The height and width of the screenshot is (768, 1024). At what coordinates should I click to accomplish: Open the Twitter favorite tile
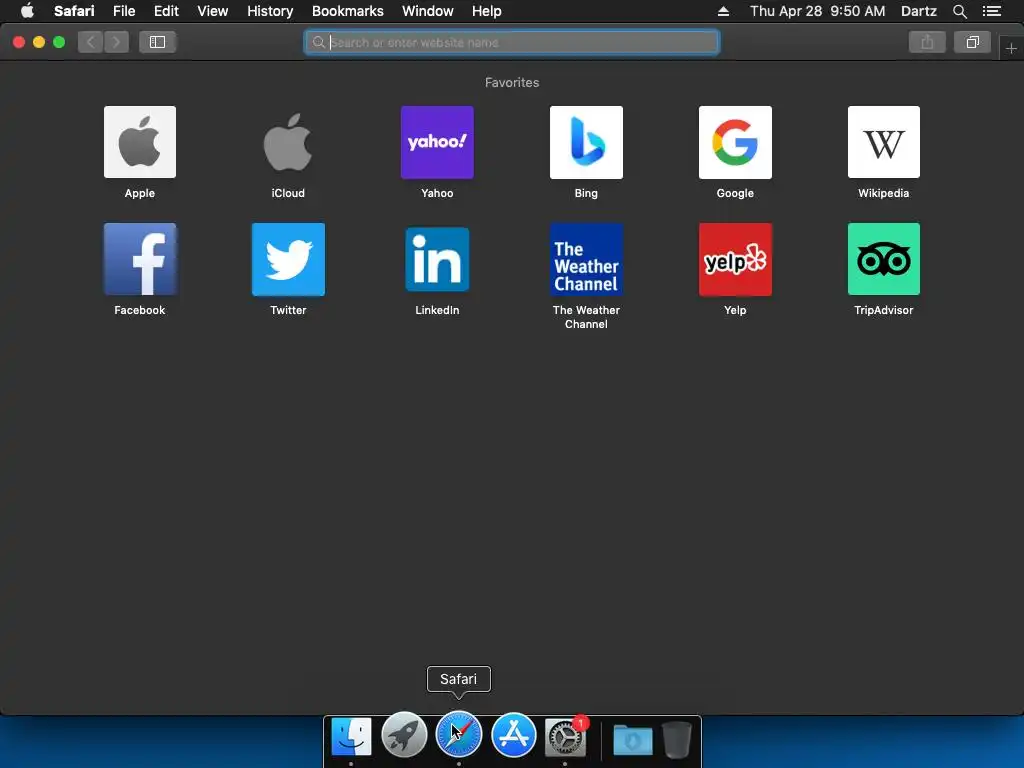[x=288, y=259]
